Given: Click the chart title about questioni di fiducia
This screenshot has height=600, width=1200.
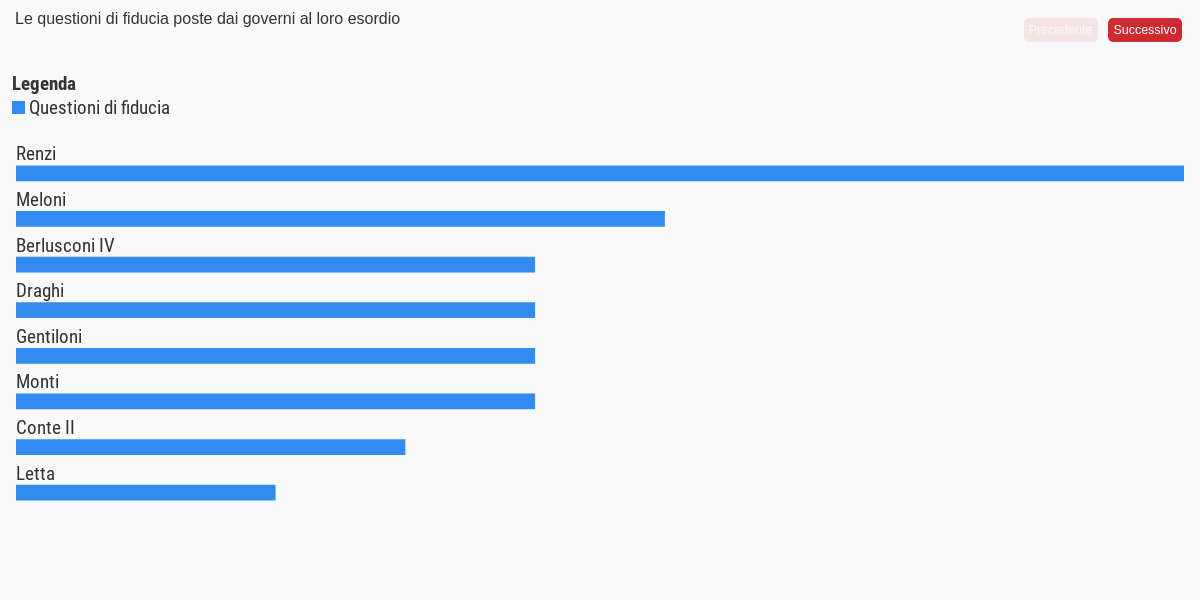Looking at the screenshot, I should (x=207, y=19).
